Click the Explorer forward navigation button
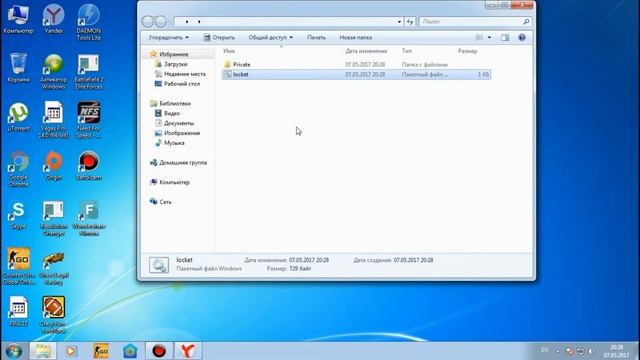640x360 pixels. tap(161, 21)
